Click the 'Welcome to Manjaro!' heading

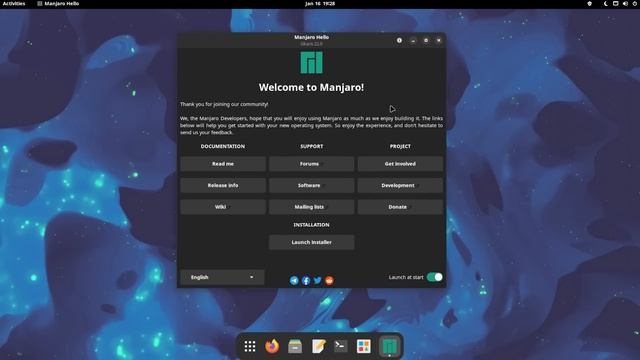tap(311, 87)
